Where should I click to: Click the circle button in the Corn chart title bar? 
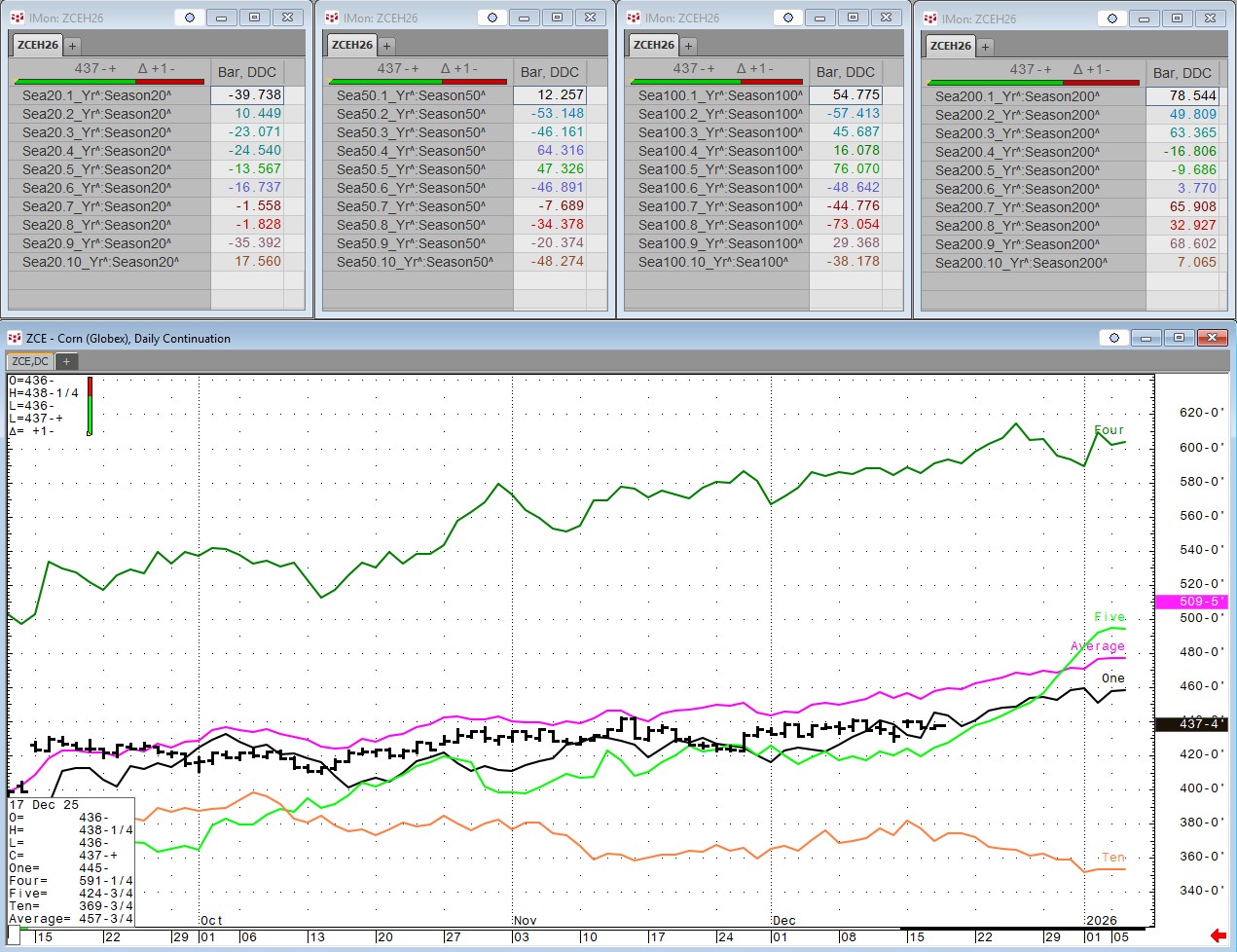[1113, 338]
